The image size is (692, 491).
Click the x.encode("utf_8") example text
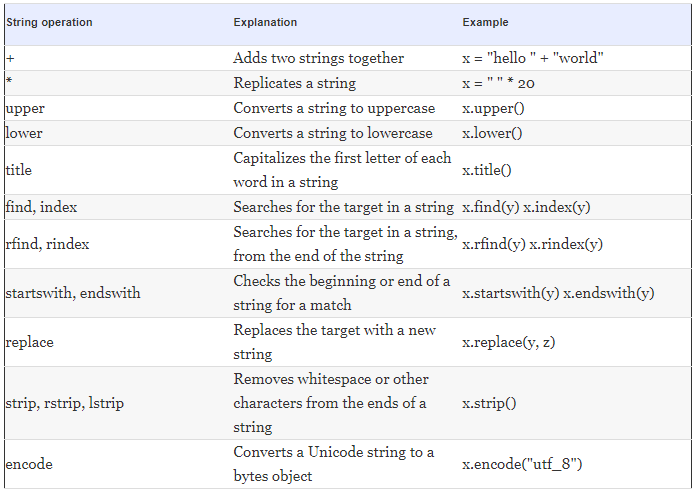522,464
